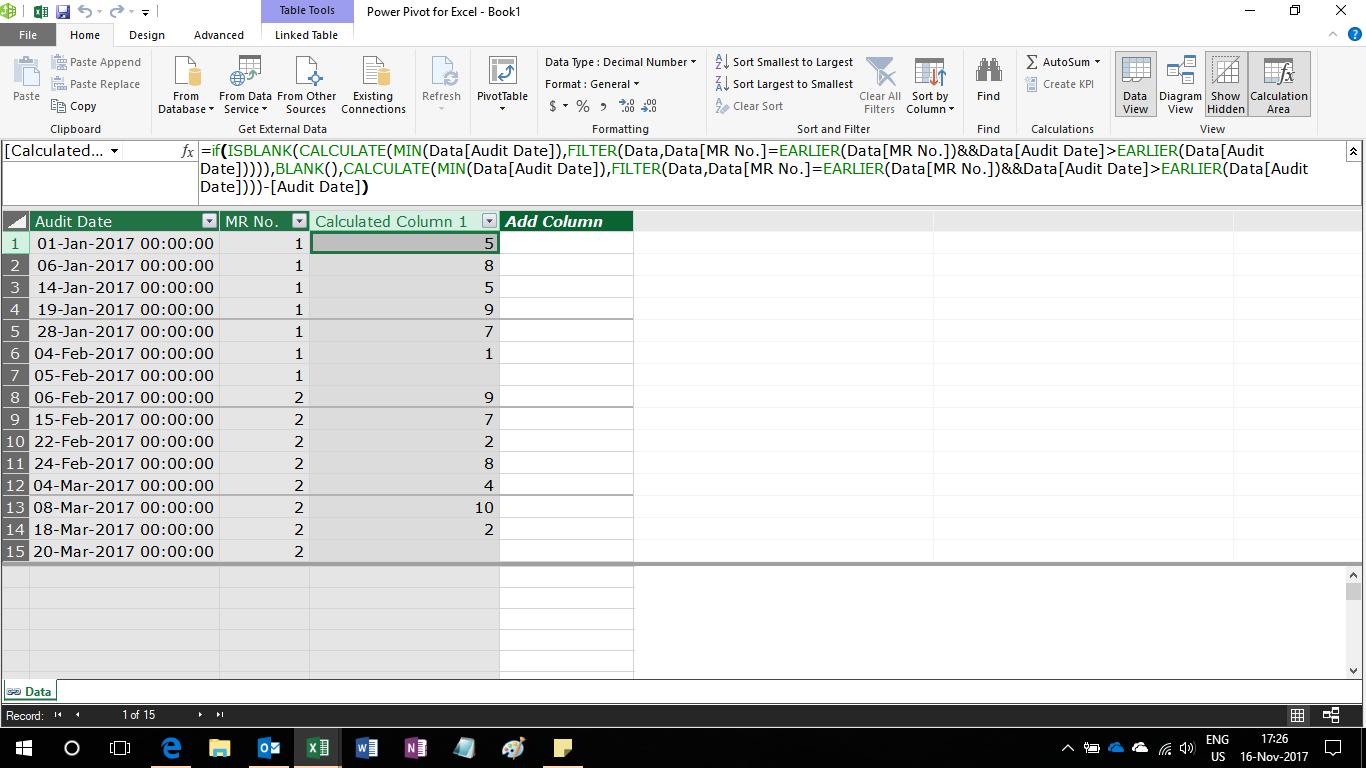1366x768 pixels.
Task: Open the Linked Table tab
Action: click(x=306, y=35)
